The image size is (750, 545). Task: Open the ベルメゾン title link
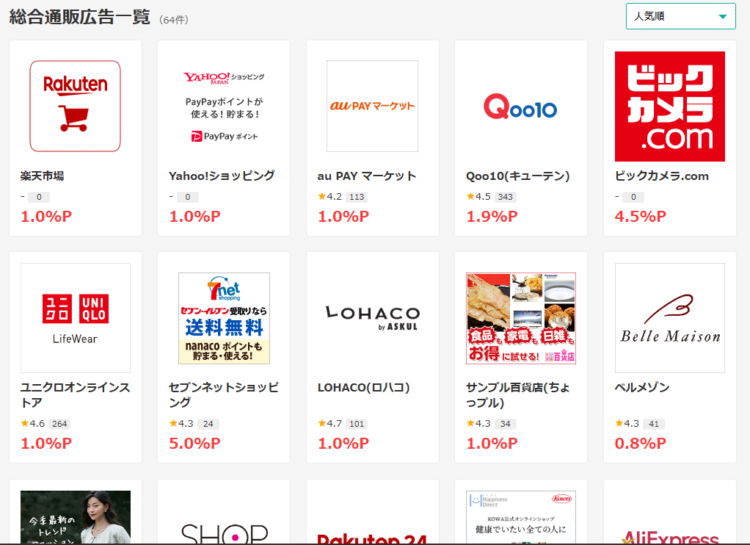642,388
